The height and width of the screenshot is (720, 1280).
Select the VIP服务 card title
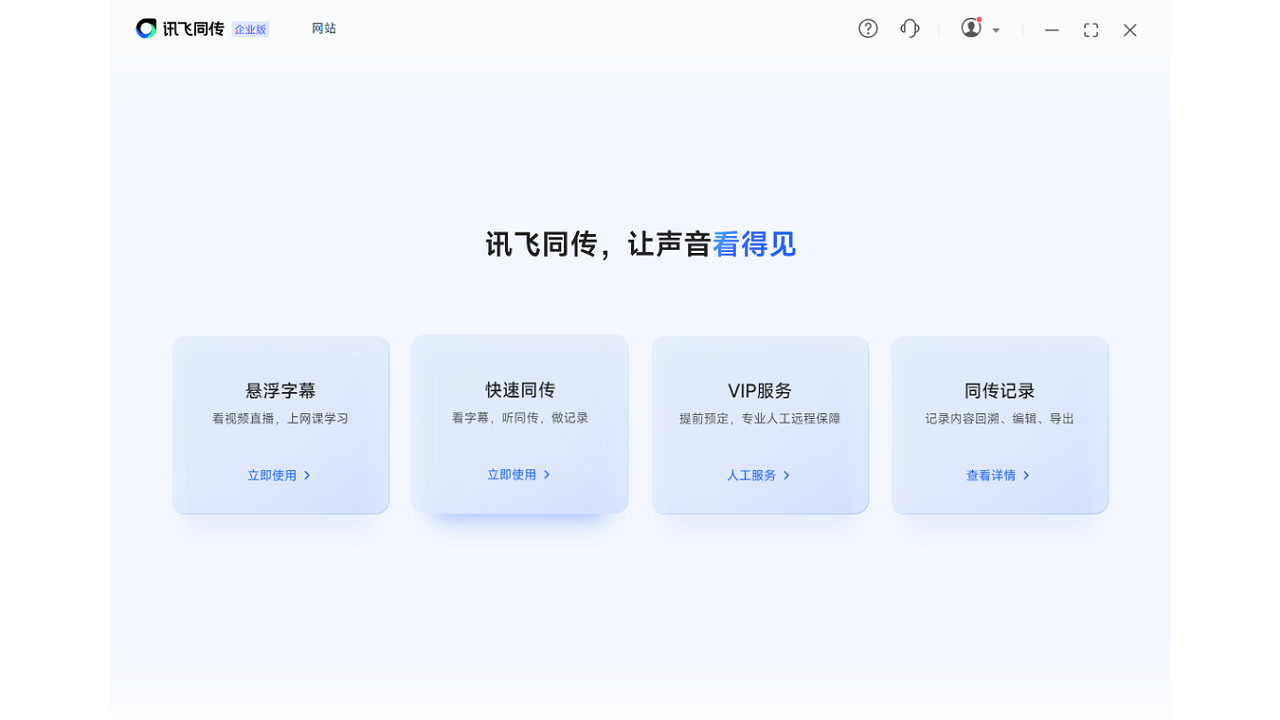click(x=760, y=391)
